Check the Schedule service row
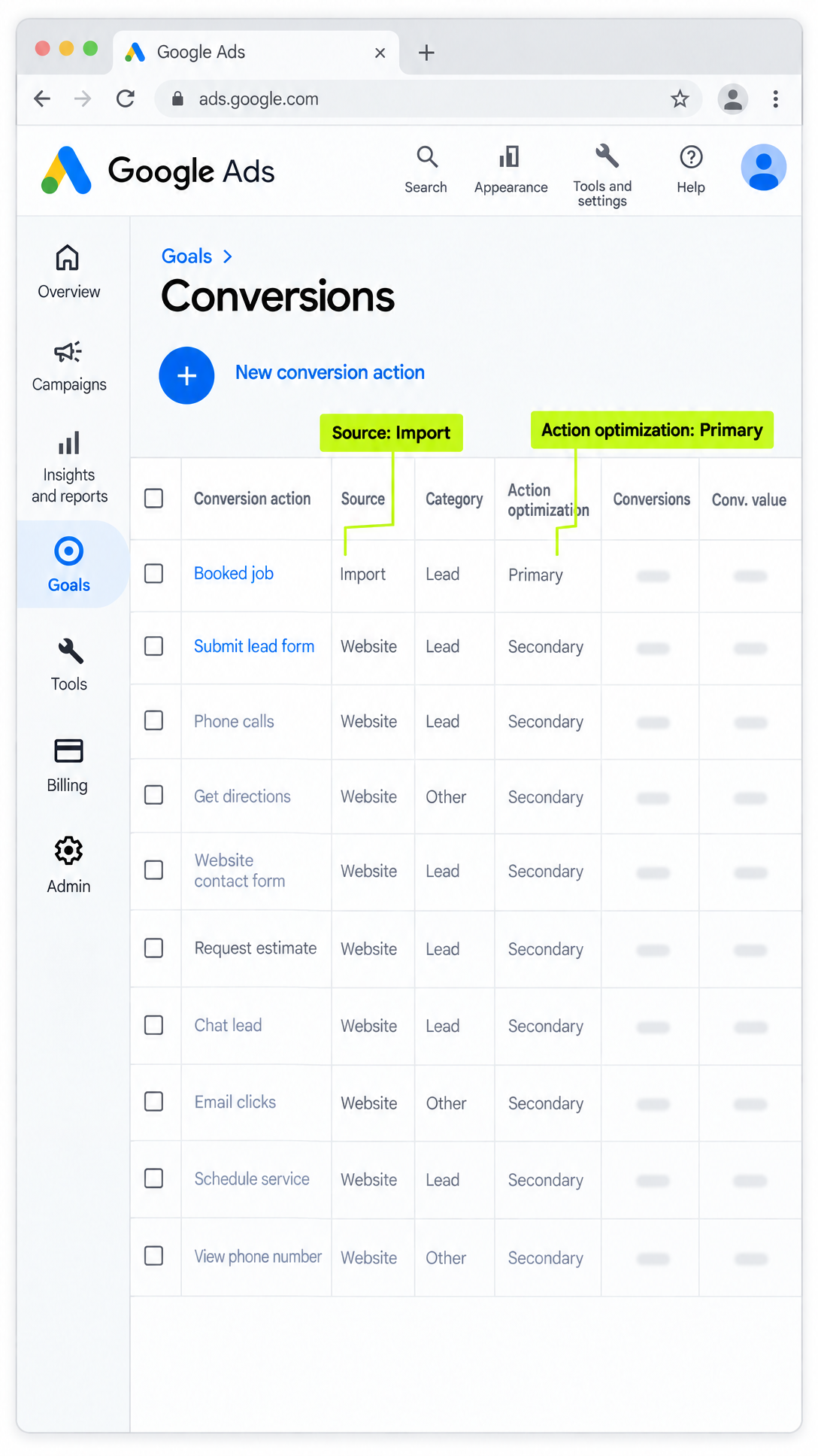Viewport: 818px width, 1456px height. point(154,1178)
